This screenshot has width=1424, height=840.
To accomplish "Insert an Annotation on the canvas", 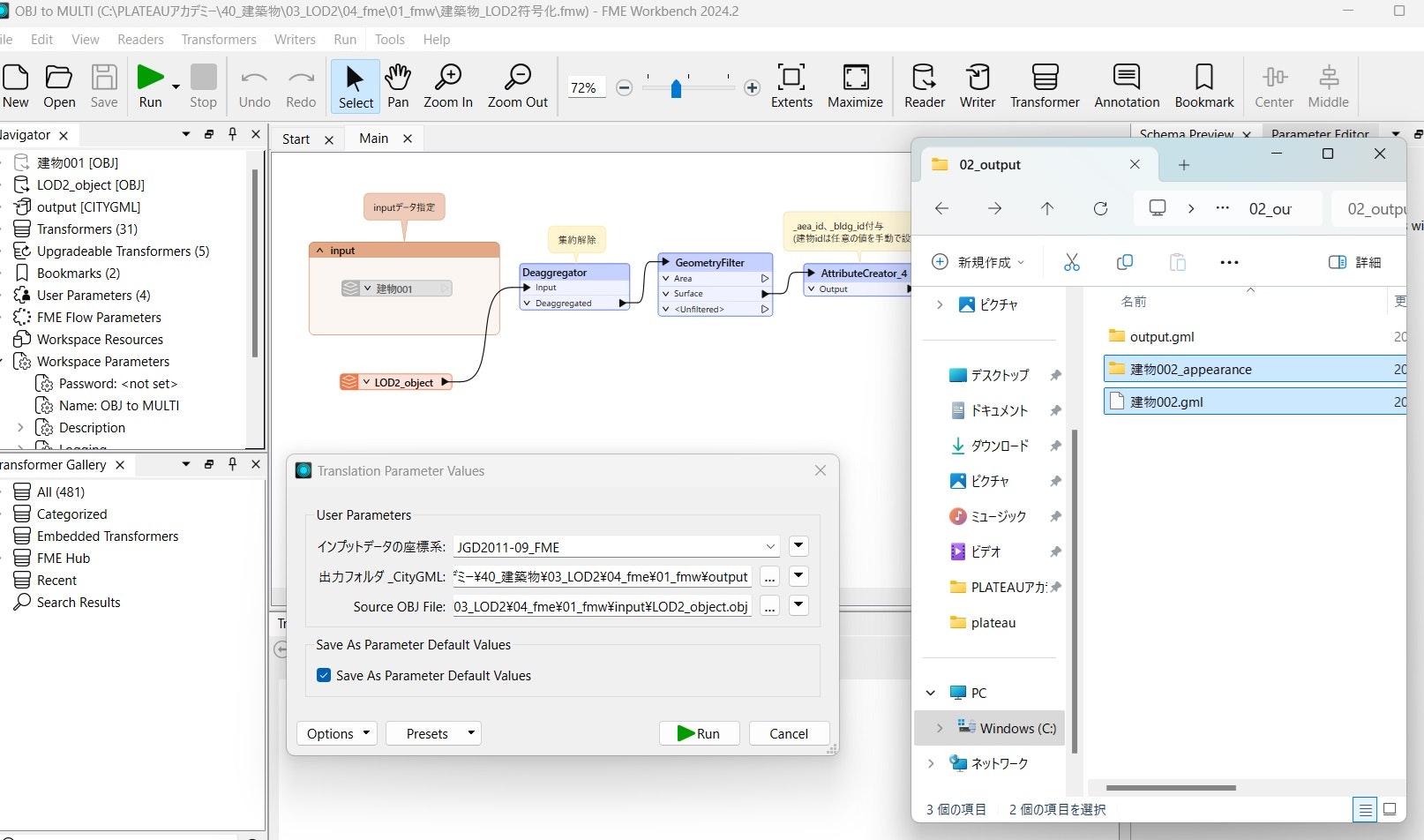I will [1127, 86].
